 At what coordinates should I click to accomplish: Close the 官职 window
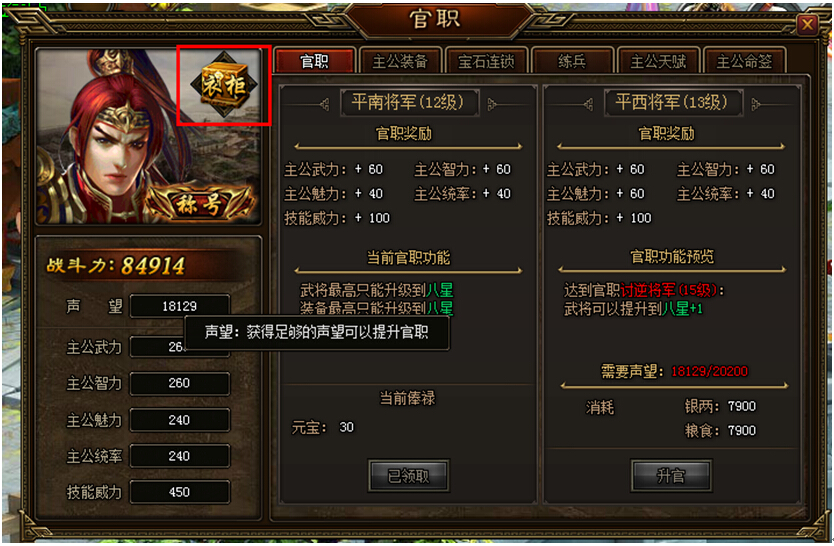click(807, 24)
